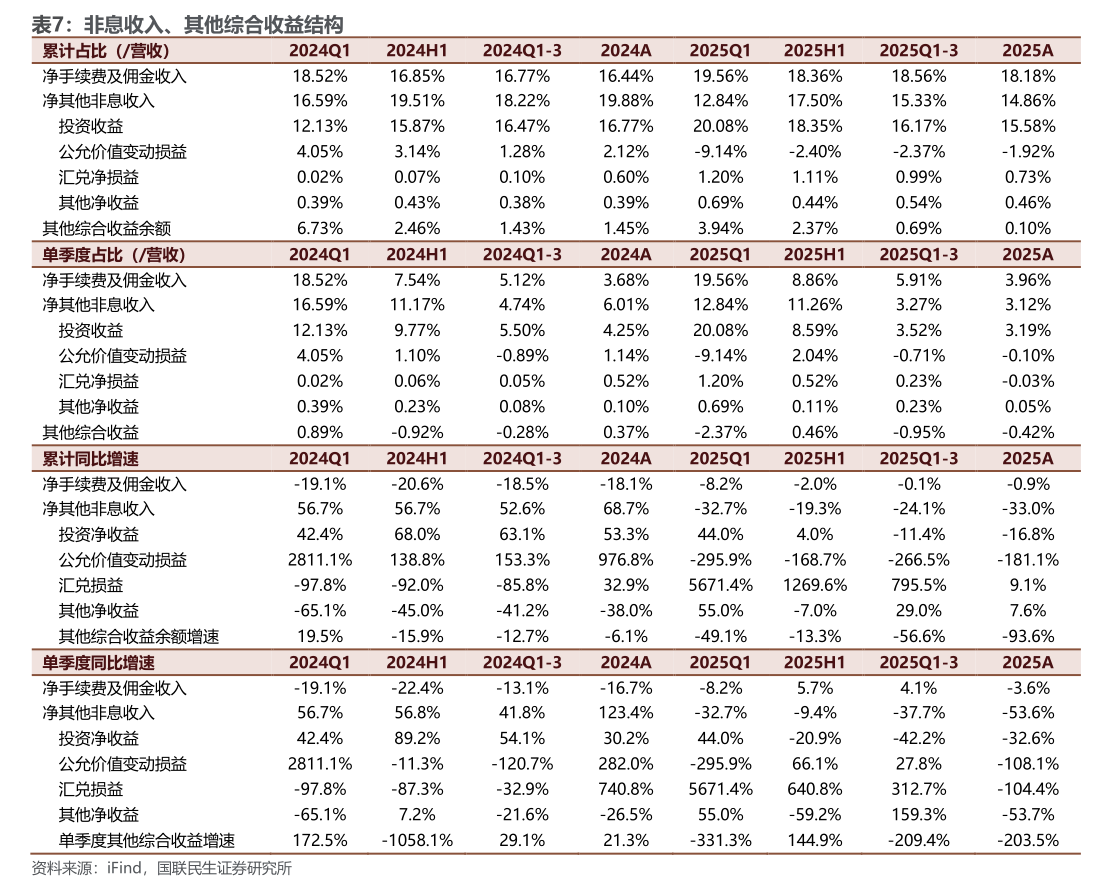Click the figure -1058.1%

[417, 840]
